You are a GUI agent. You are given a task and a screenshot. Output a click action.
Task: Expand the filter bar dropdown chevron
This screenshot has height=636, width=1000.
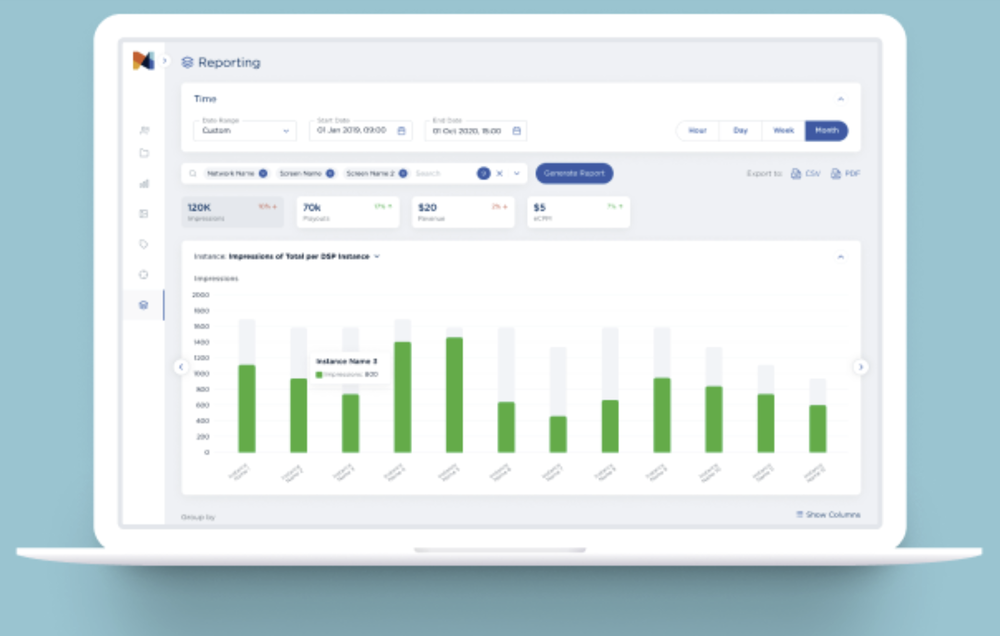[x=517, y=174]
